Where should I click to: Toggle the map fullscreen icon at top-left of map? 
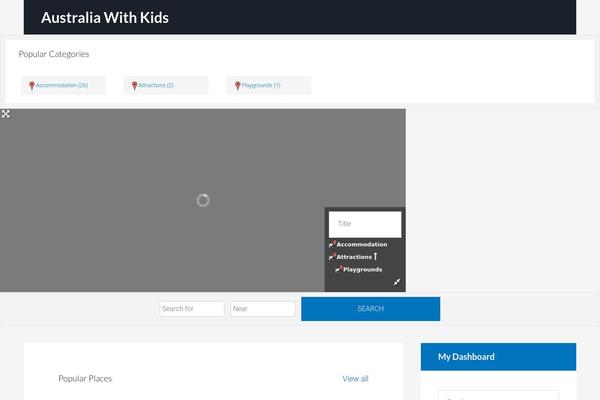6,114
